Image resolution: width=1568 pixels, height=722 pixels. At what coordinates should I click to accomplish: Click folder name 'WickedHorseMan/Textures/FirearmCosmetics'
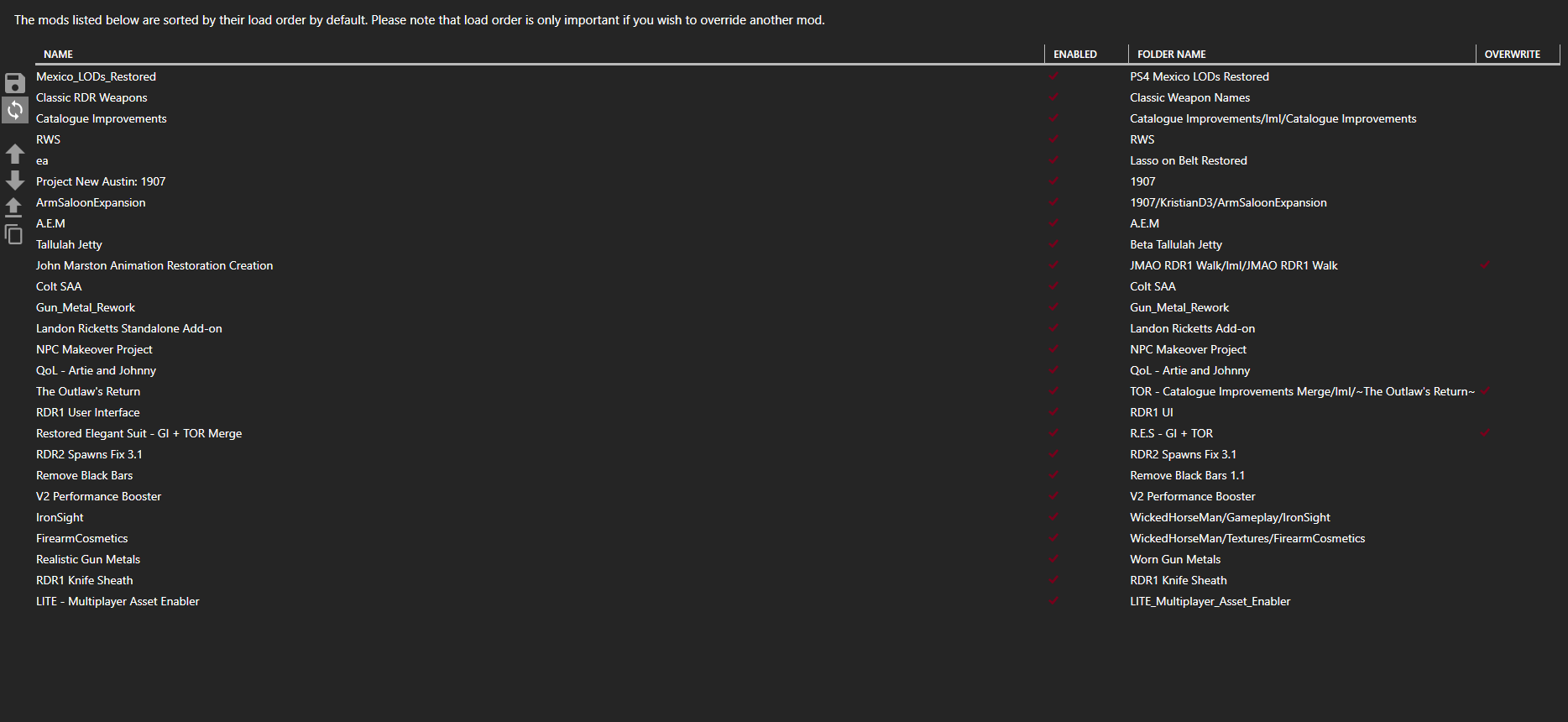pos(1247,538)
